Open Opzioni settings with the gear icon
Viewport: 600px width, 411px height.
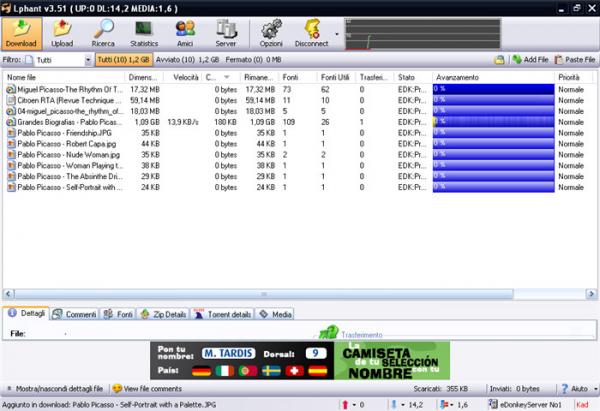tap(271, 34)
